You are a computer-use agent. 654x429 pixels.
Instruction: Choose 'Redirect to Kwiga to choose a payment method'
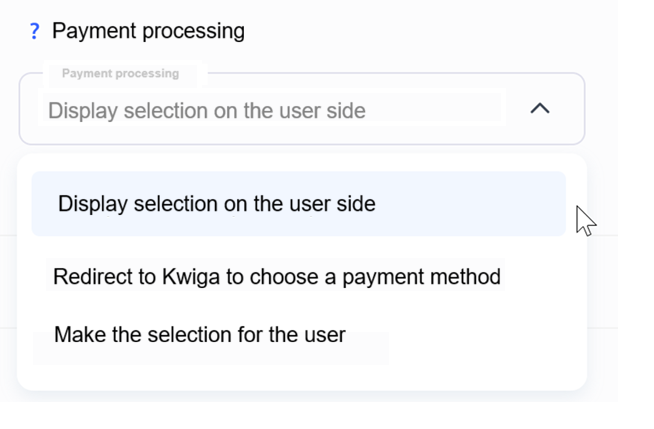click(276, 276)
